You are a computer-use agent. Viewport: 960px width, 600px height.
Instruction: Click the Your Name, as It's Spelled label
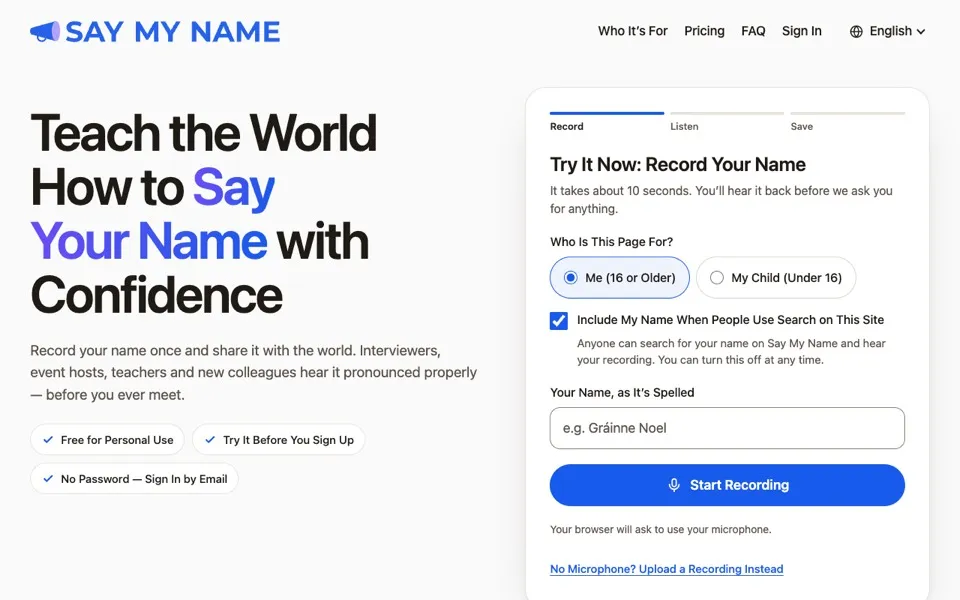point(622,392)
